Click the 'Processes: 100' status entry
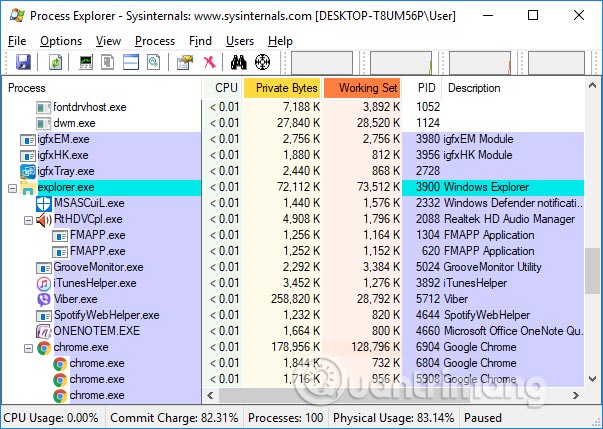The height and width of the screenshot is (429, 603). 285,418
